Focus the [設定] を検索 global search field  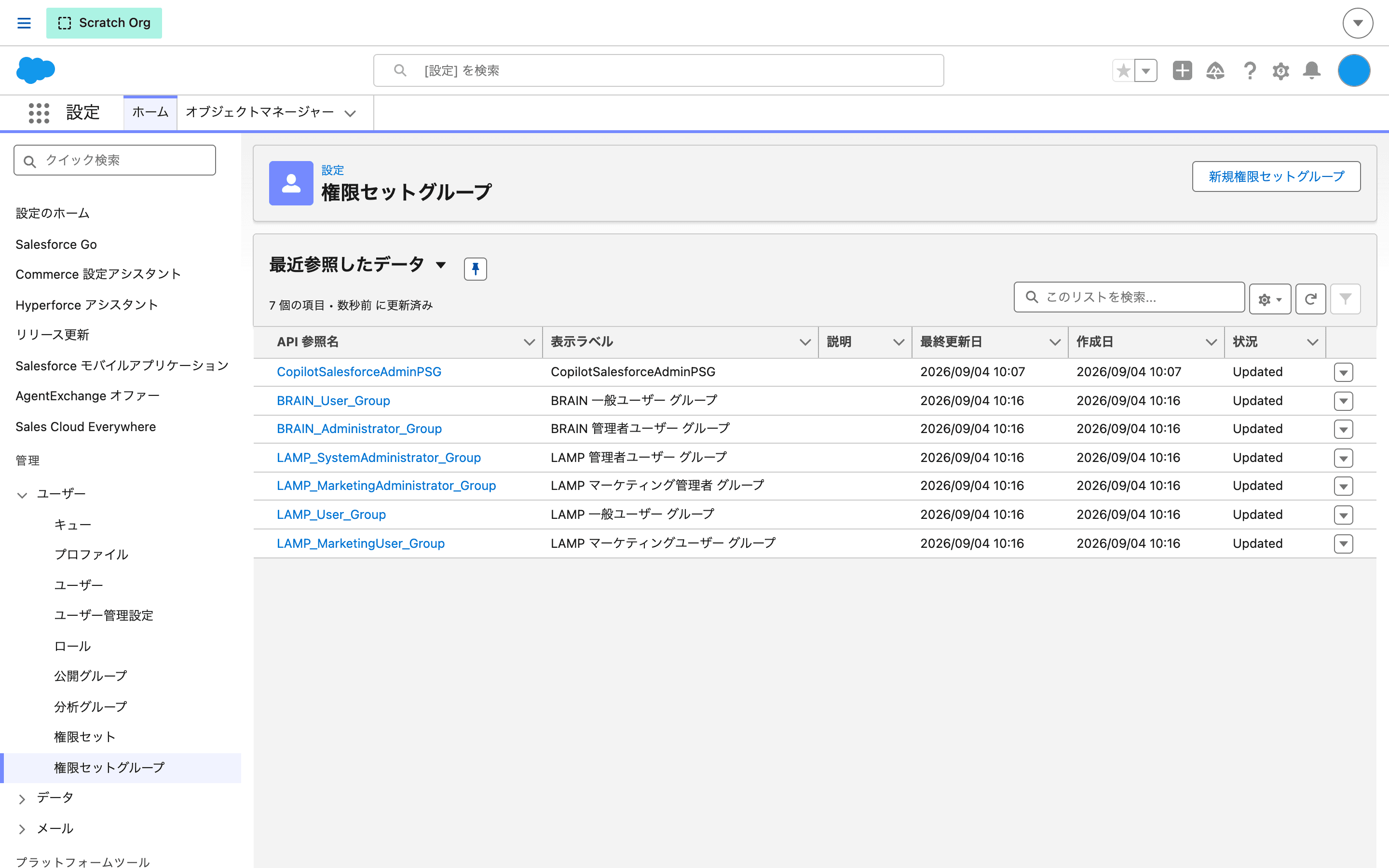658,70
